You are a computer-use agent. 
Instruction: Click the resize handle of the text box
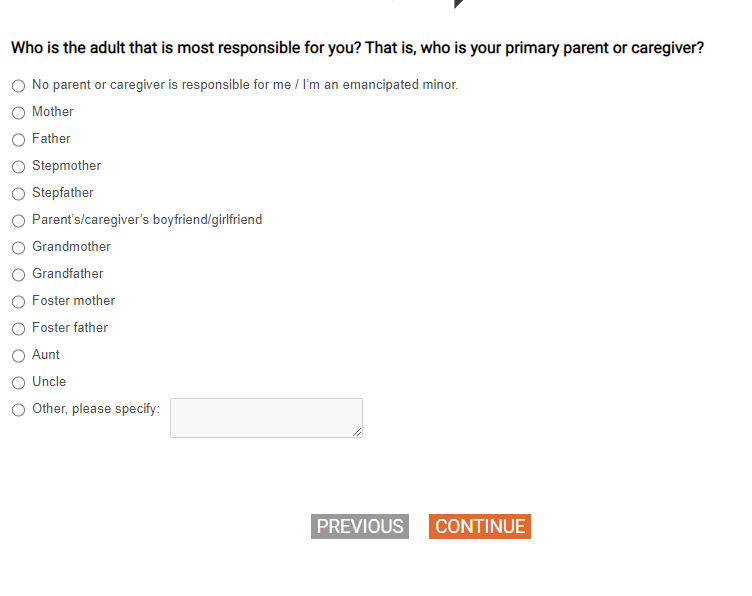pos(358,432)
